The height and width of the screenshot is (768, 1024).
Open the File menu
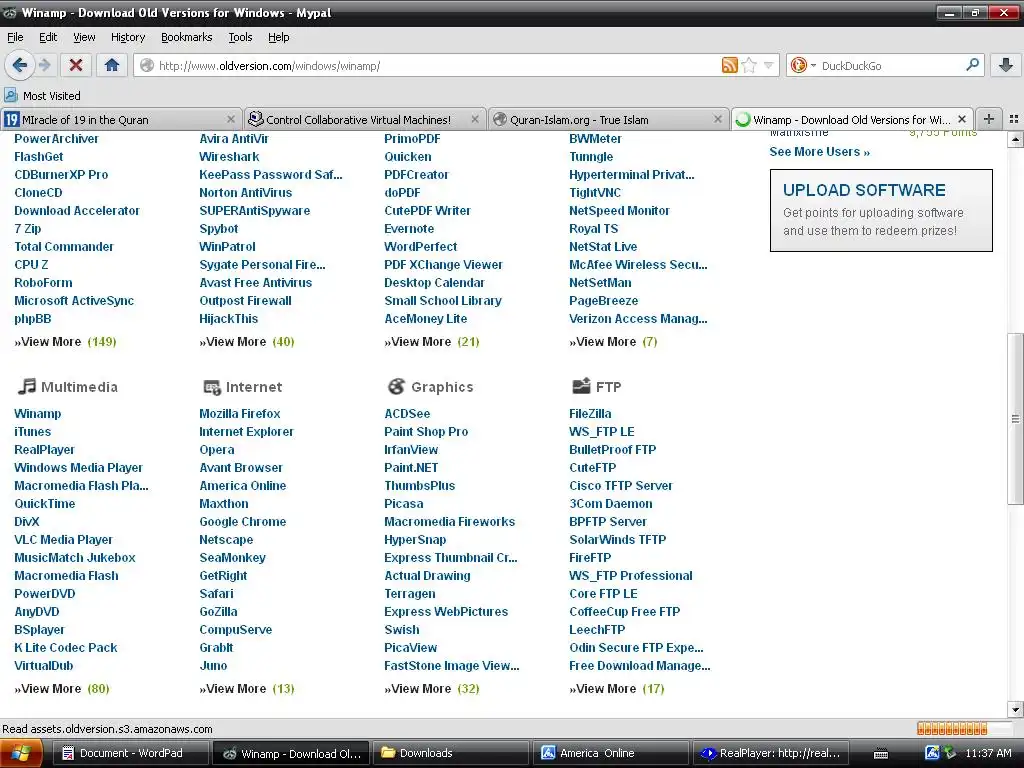pos(15,37)
